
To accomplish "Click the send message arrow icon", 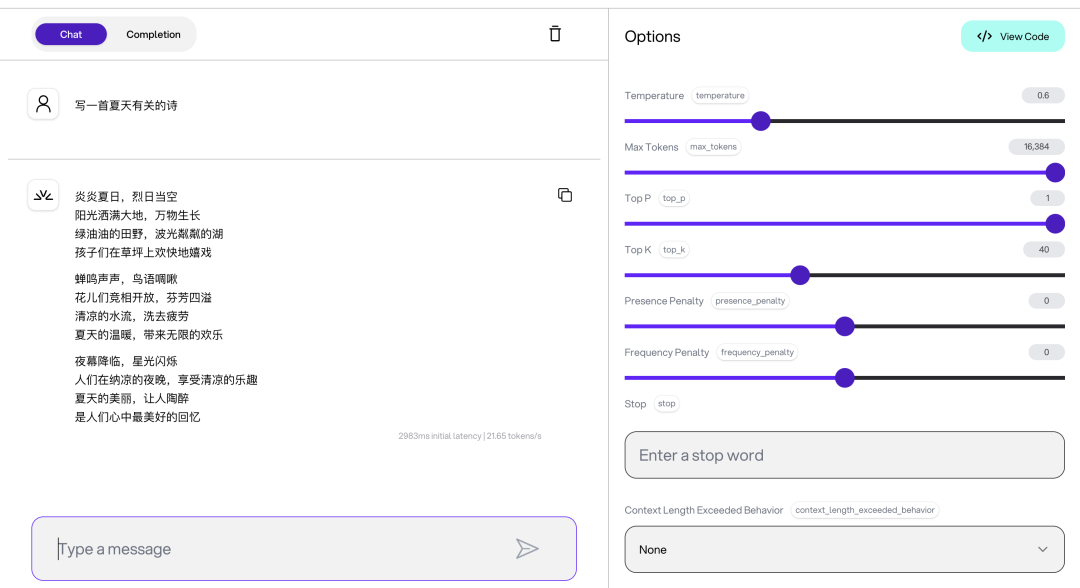I will pos(527,548).
